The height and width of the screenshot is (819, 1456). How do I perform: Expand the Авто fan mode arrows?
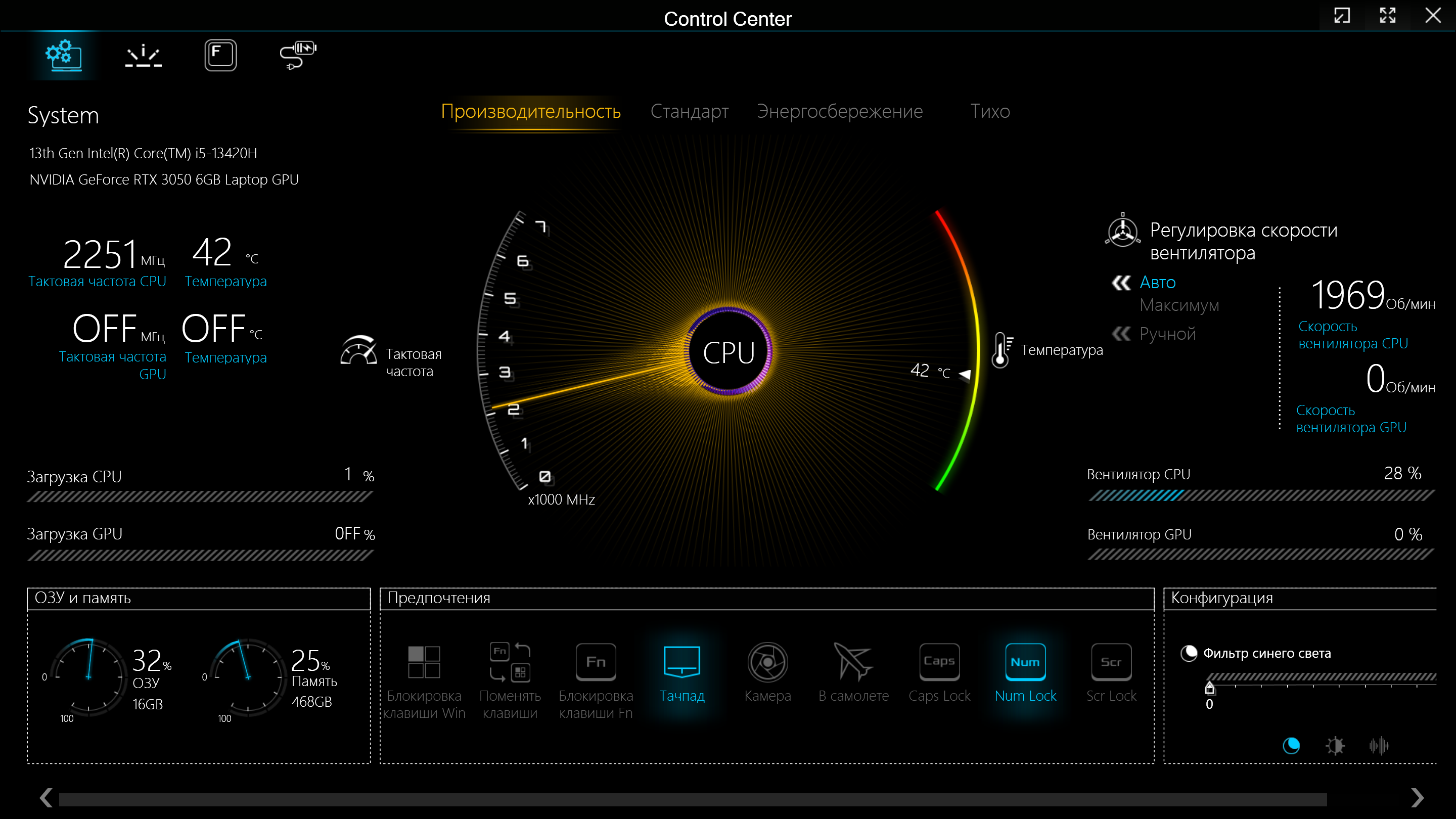pos(1121,282)
